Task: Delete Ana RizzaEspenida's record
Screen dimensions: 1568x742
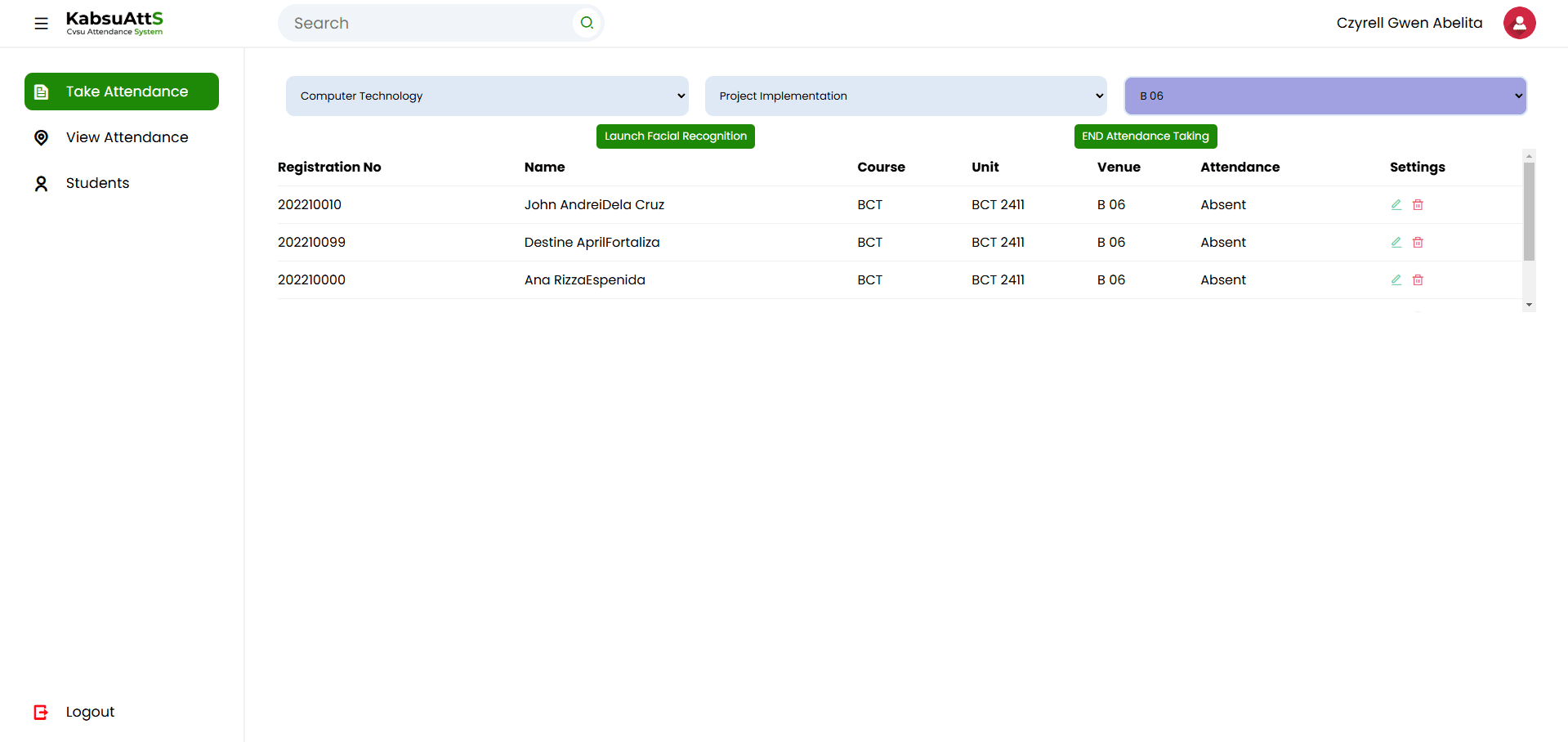Action: tap(1418, 280)
